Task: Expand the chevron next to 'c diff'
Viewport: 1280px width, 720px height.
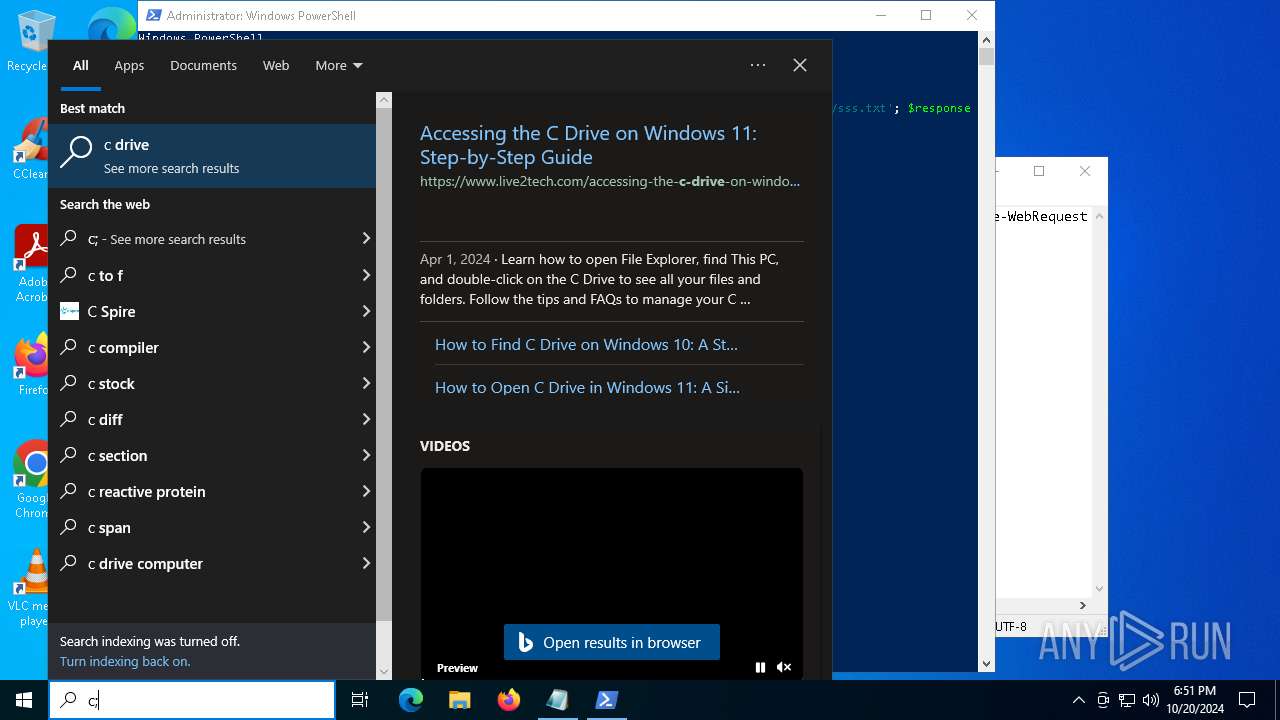Action: point(366,419)
